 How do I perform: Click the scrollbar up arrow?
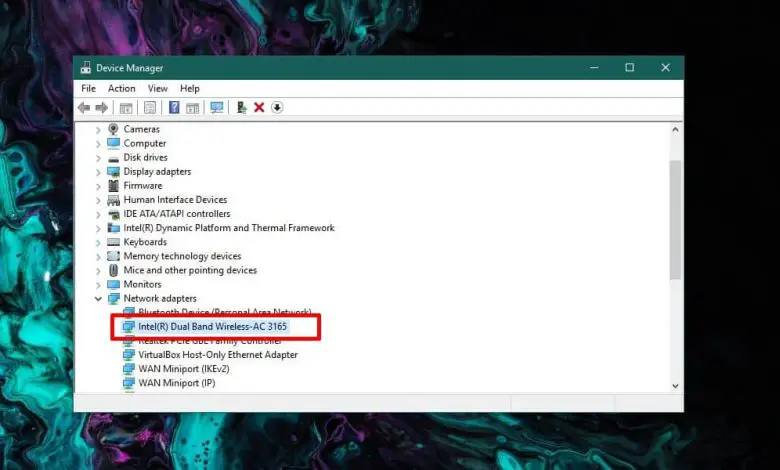click(x=675, y=129)
